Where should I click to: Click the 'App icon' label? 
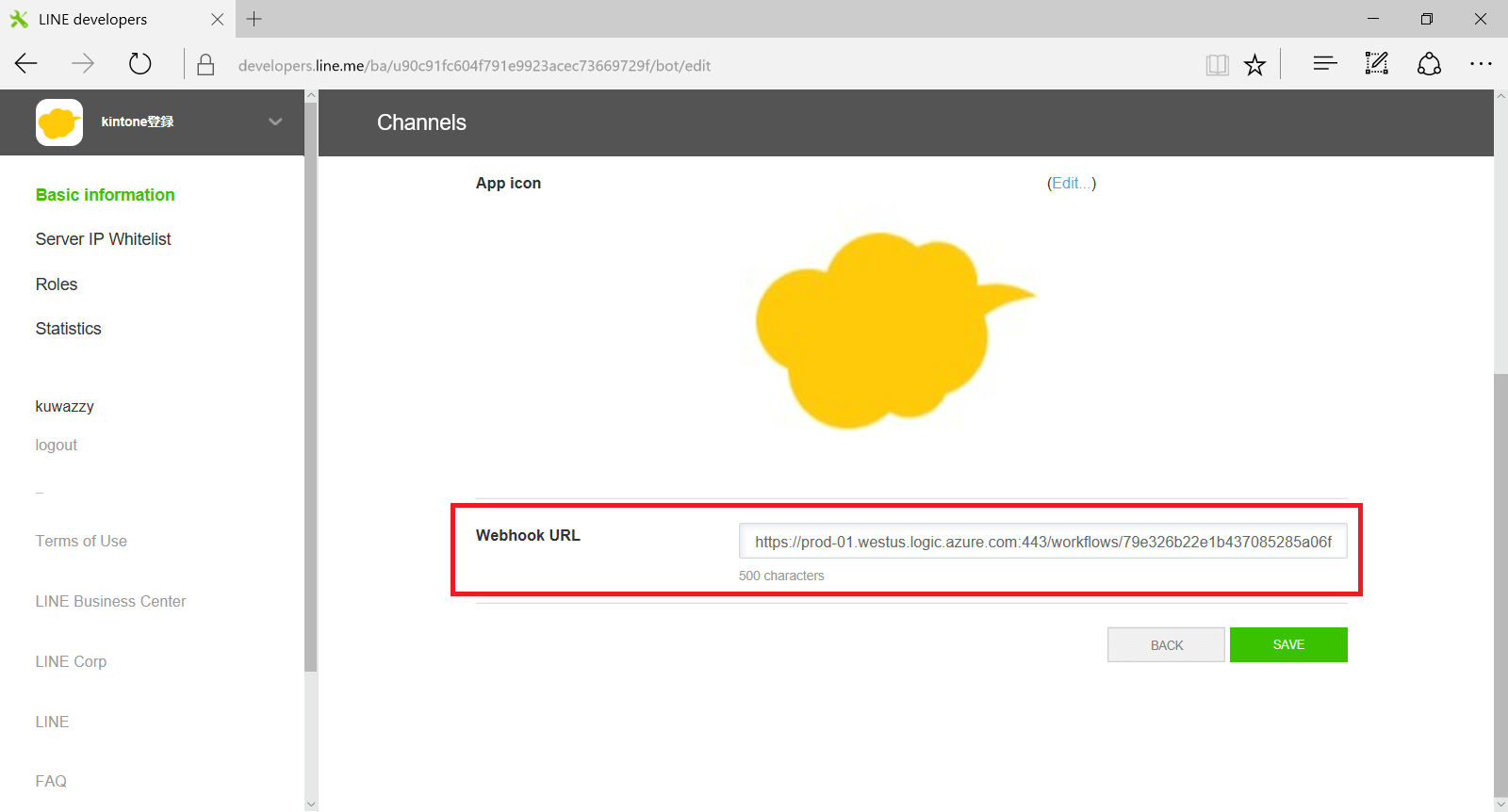click(508, 184)
